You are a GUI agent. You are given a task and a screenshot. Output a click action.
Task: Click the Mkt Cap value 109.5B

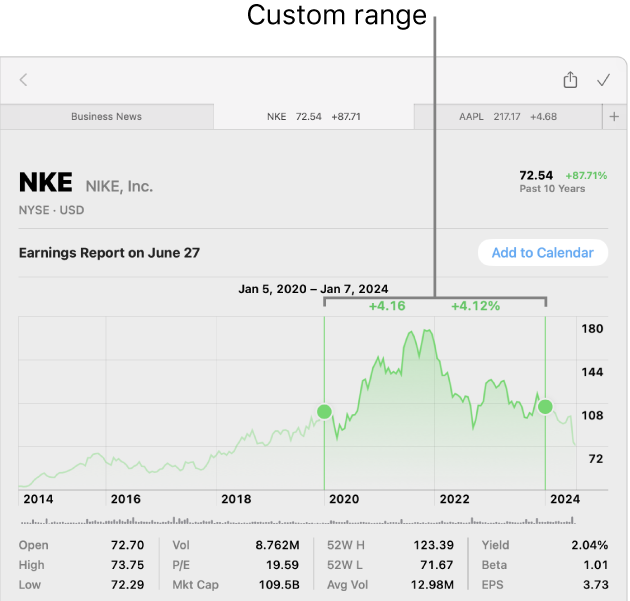279,585
